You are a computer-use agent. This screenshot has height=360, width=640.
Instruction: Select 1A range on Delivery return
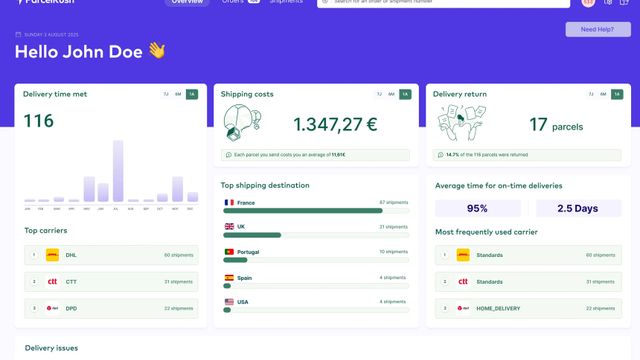click(x=617, y=94)
